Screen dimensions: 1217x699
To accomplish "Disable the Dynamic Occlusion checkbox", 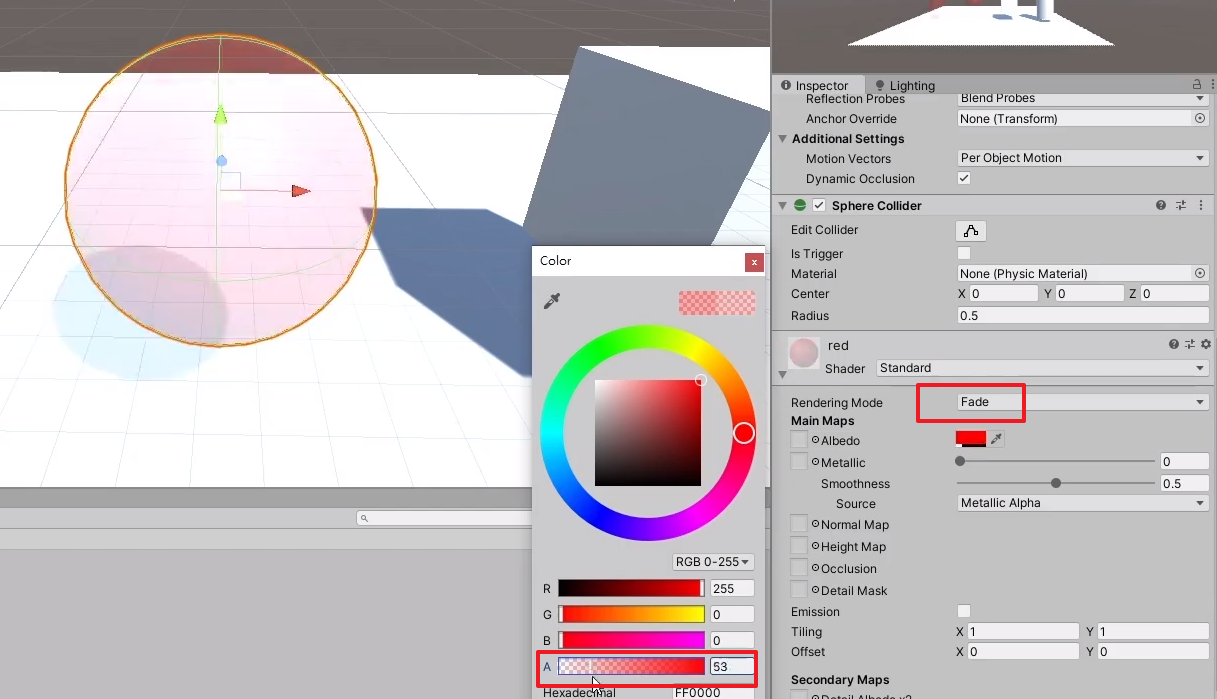I will tap(963, 179).
